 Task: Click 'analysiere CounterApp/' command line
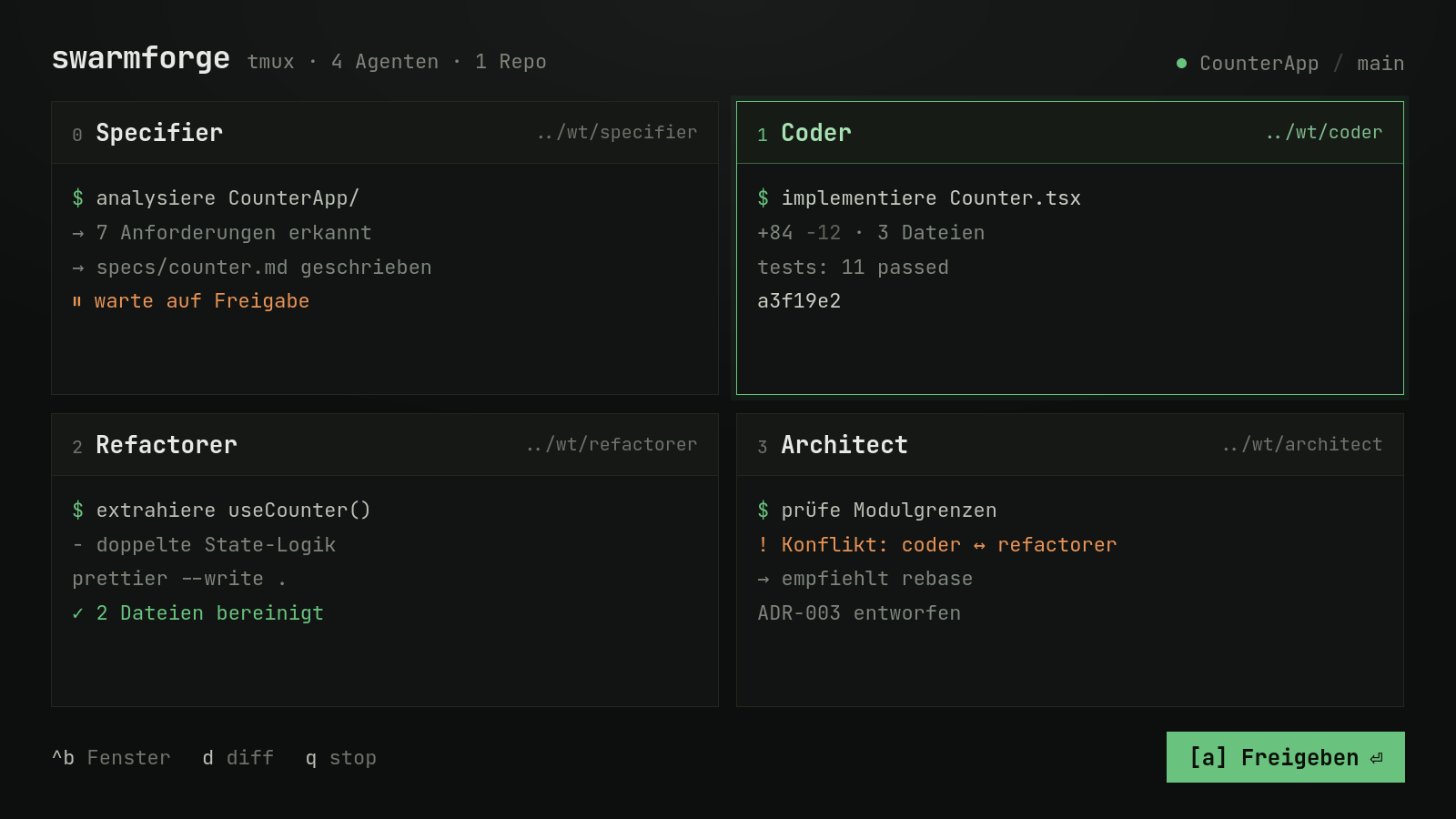[216, 198]
